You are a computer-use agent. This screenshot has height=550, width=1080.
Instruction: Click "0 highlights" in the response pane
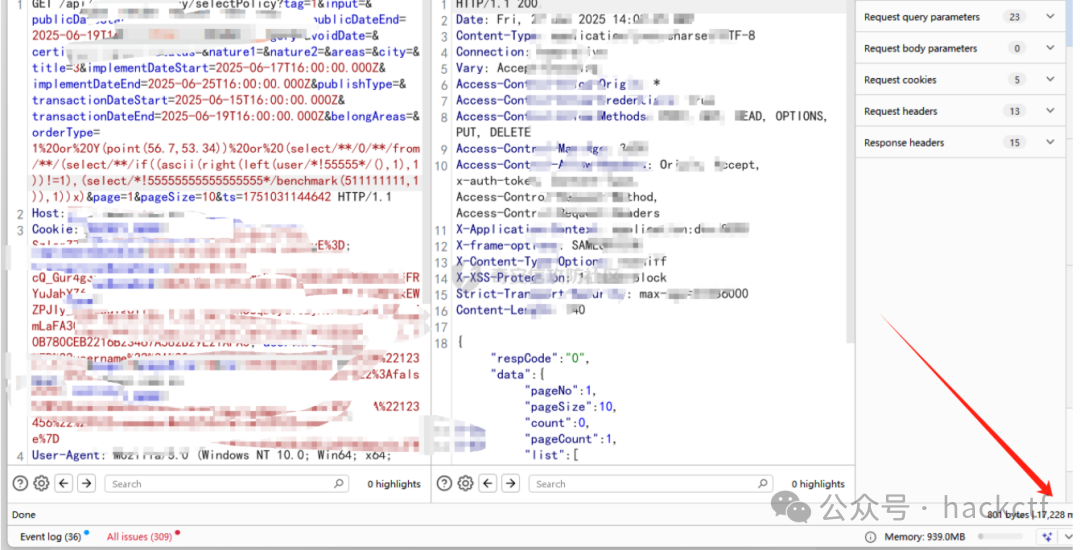pos(818,484)
